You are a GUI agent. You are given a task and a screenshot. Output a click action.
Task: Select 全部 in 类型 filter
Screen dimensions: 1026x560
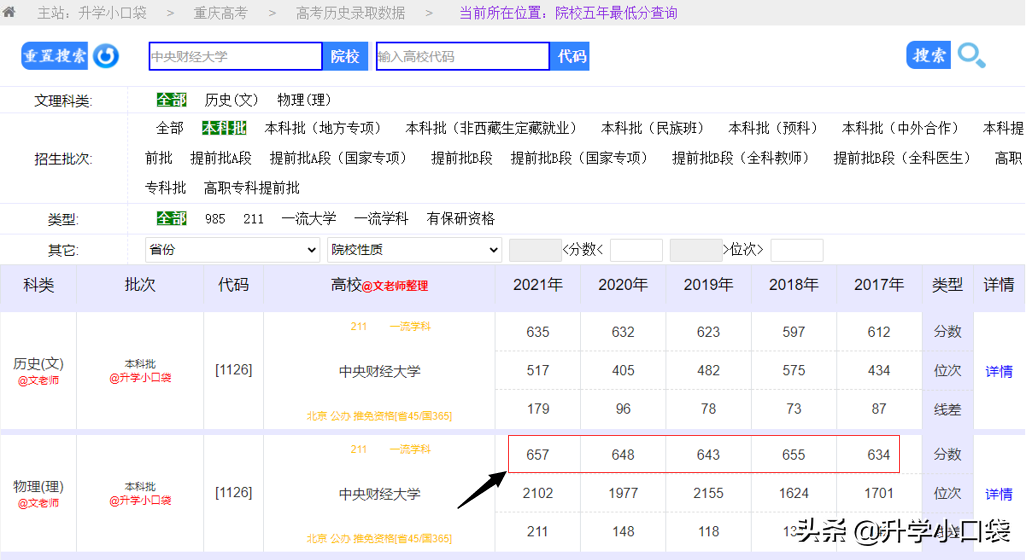(171, 219)
